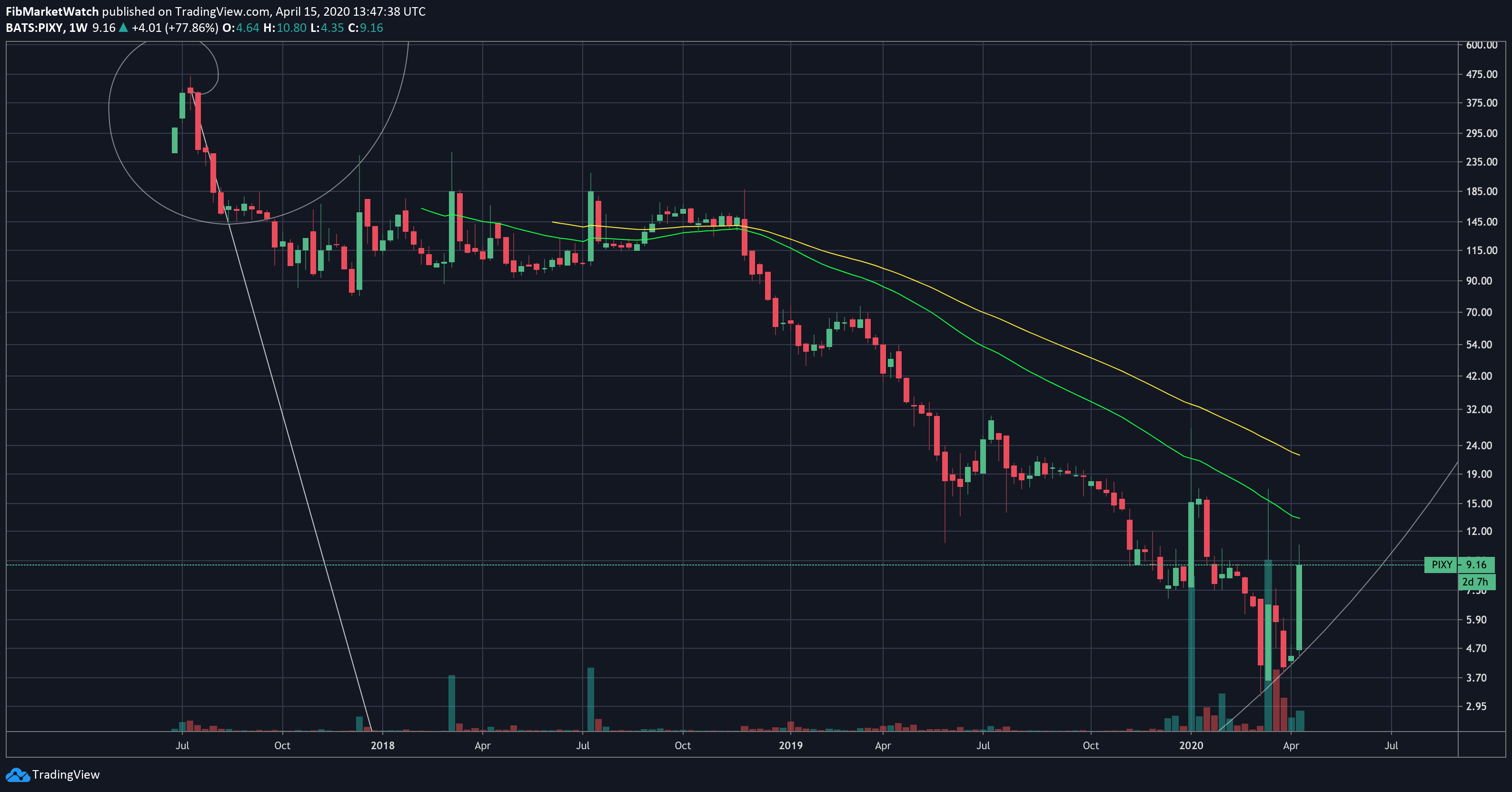This screenshot has height=792, width=1512.
Task: Click the 2d 7h bar countdown label
Action: [1476, 582]
